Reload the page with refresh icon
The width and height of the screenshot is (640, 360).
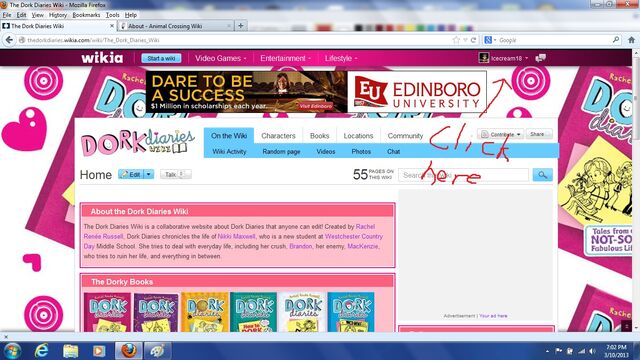click(x=473, y=40)
